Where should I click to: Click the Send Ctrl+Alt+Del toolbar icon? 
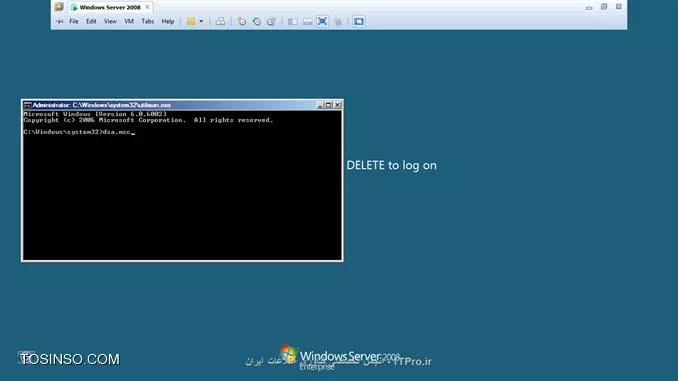click(x=221, y=21)
